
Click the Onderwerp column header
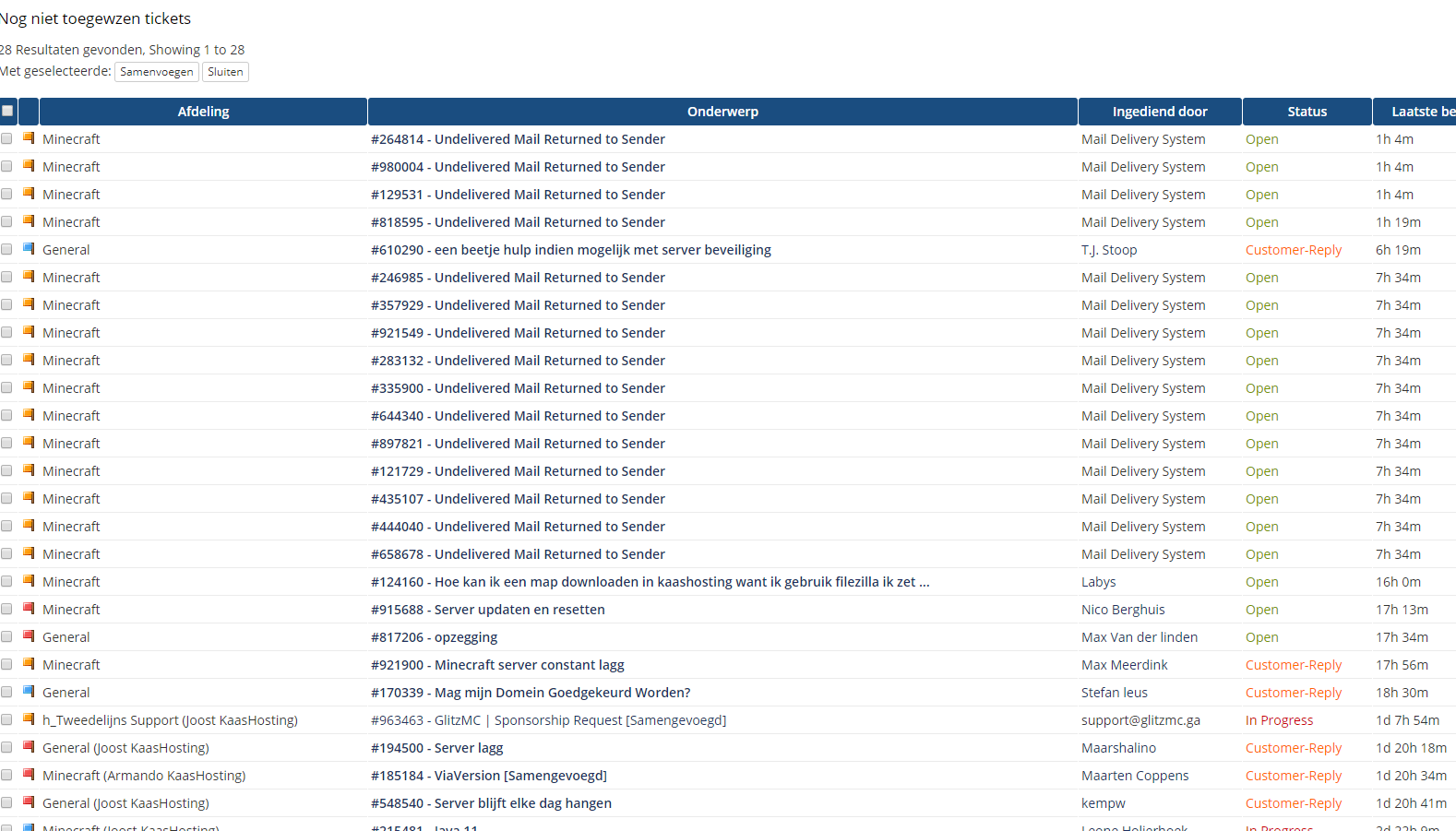pos(722,112)
